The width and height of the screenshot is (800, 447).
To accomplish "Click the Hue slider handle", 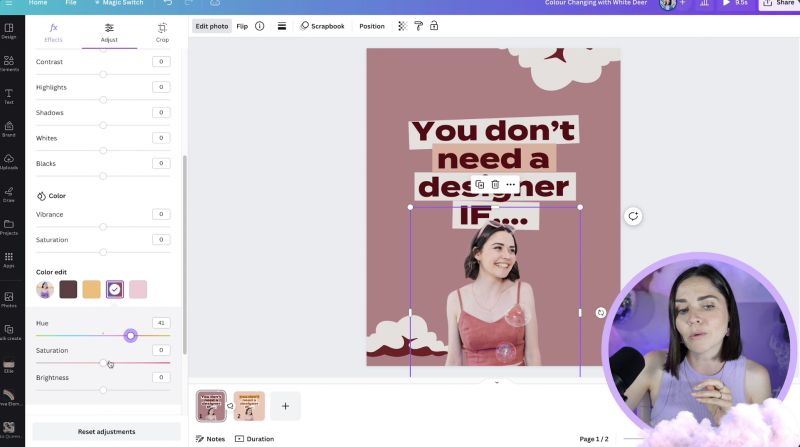I will 131,335.
